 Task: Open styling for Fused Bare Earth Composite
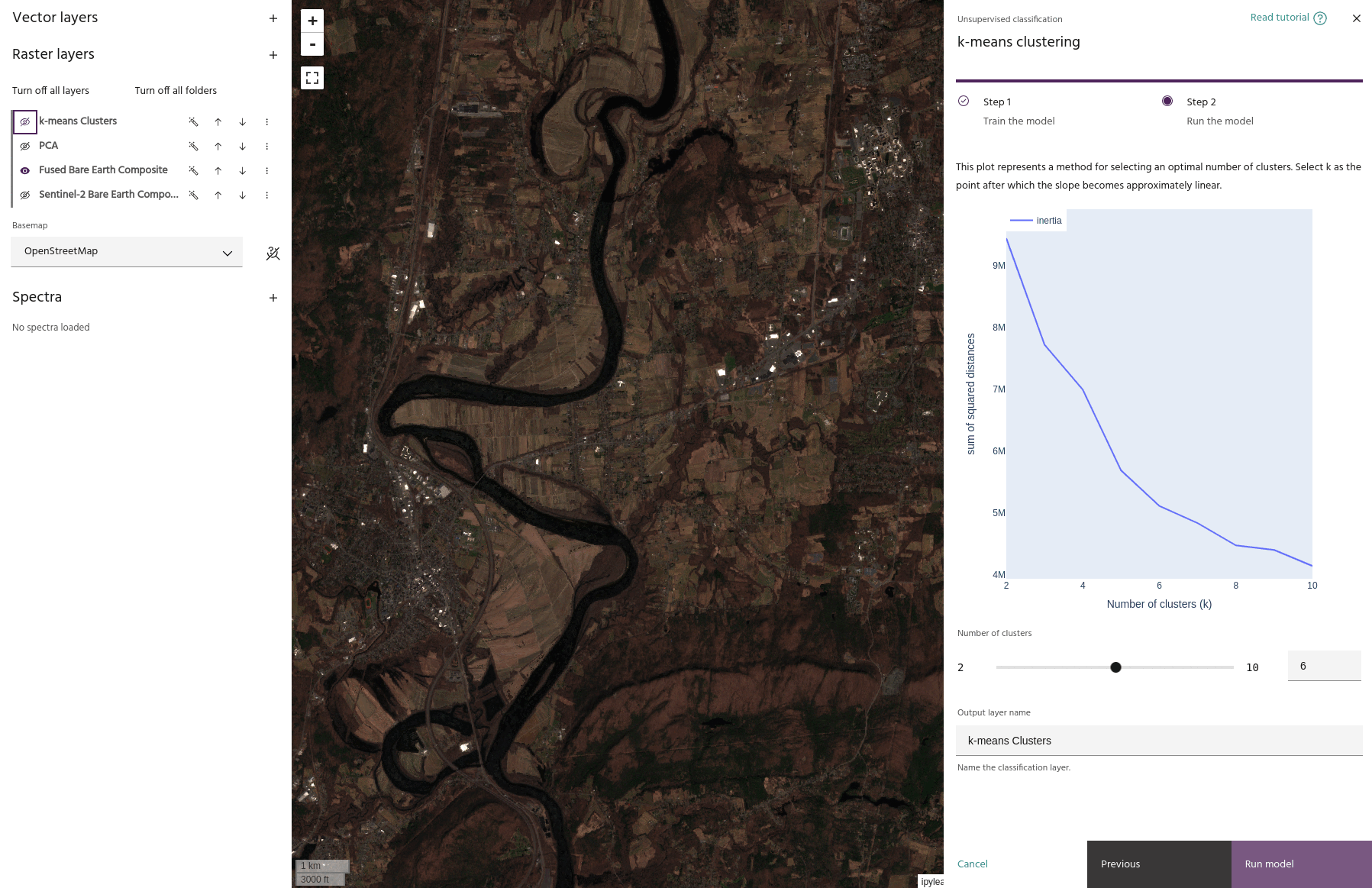pos(194,170)
